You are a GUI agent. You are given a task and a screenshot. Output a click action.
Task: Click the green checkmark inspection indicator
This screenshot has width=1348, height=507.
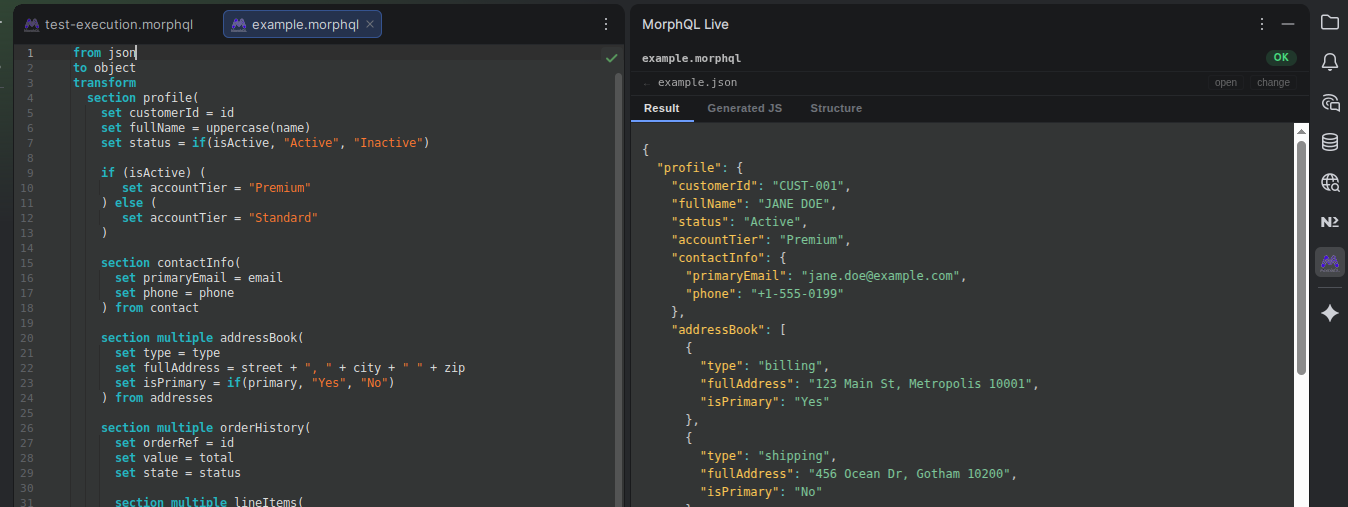[x=611, y=58]
